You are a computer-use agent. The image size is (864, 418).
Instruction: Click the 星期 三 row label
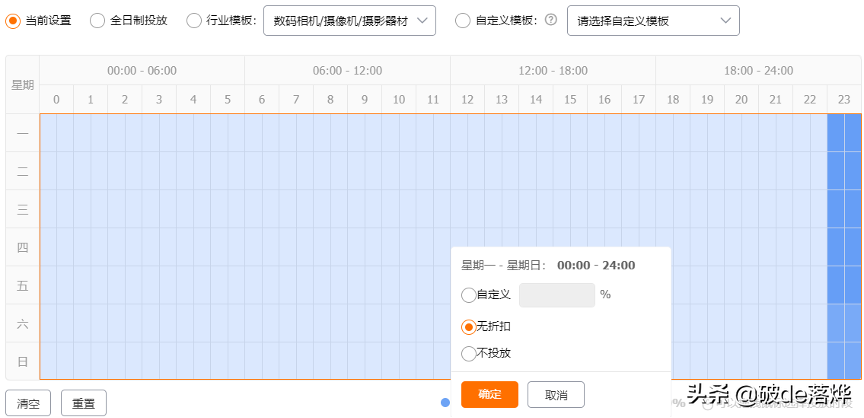pos(22,209)
